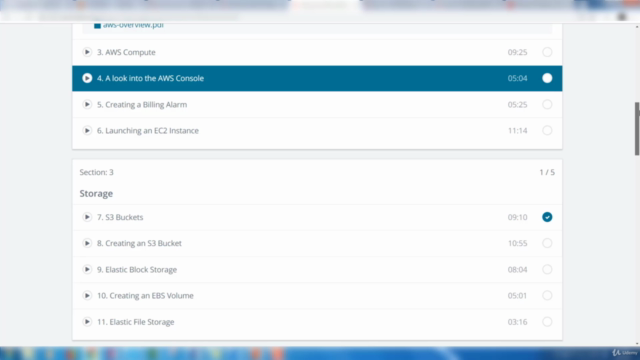Click the 08:04 duration text
640x360 pixels.
pyautogui.click(x=517, y=269)
